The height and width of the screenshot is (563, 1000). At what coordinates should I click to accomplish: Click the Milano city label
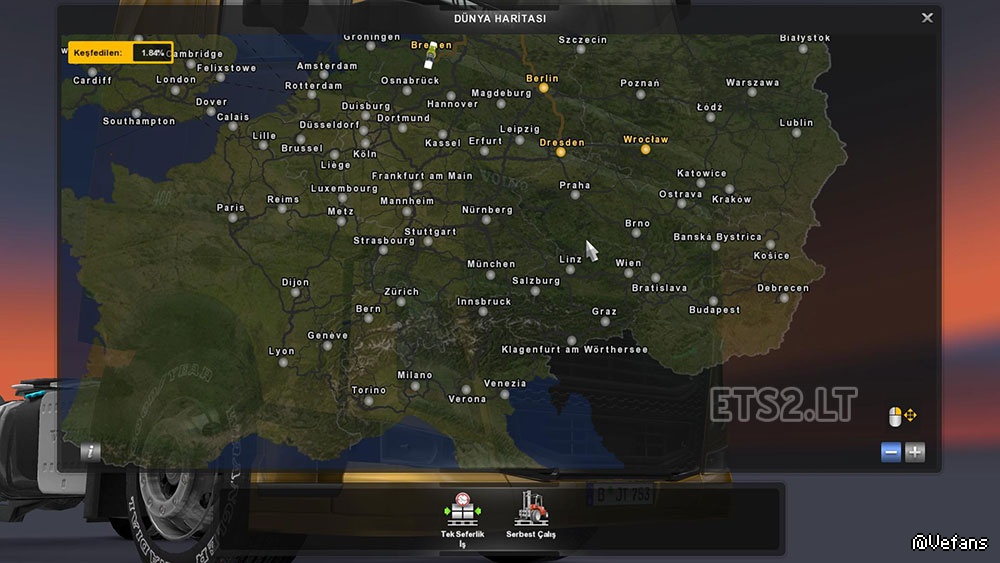coord(415,375)
